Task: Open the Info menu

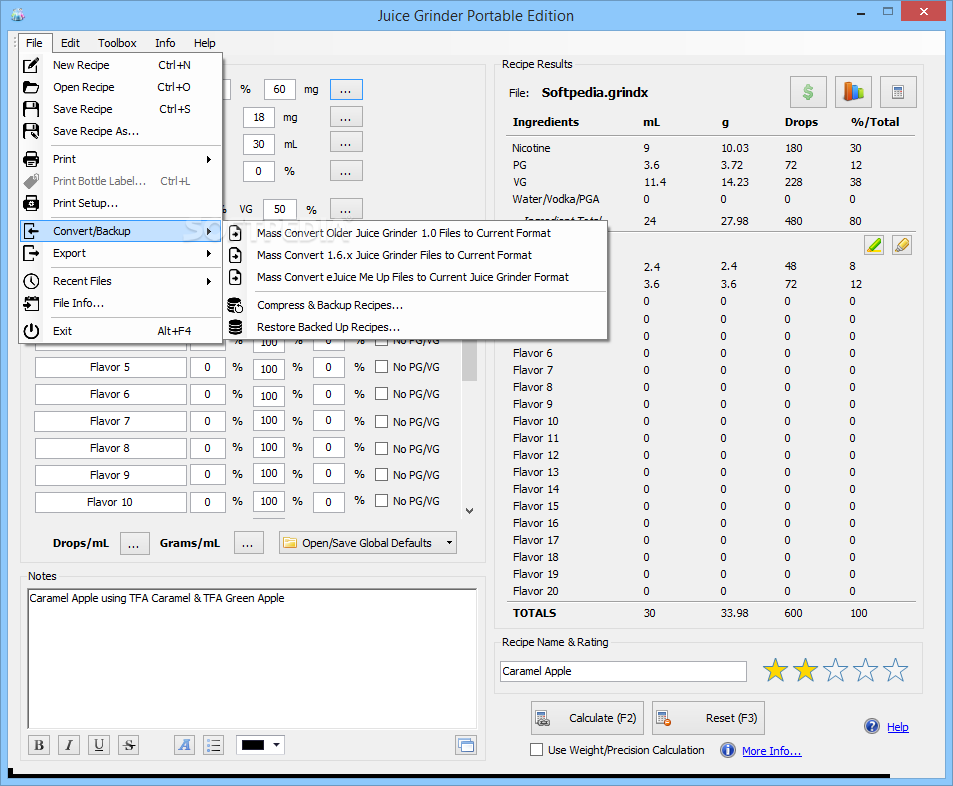Action: coord(165,43)
